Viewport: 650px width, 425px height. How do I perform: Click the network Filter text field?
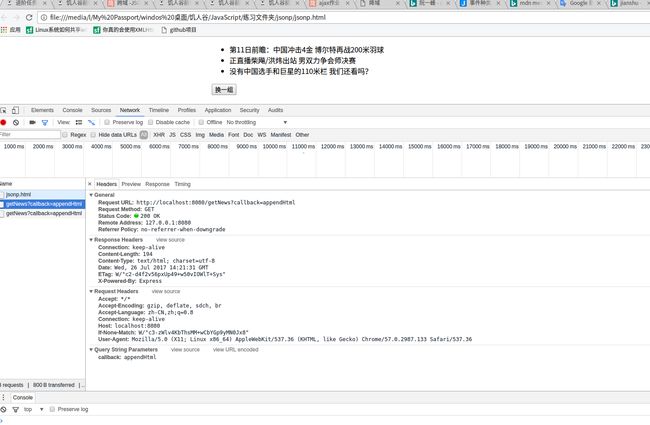tap(30, 134)
